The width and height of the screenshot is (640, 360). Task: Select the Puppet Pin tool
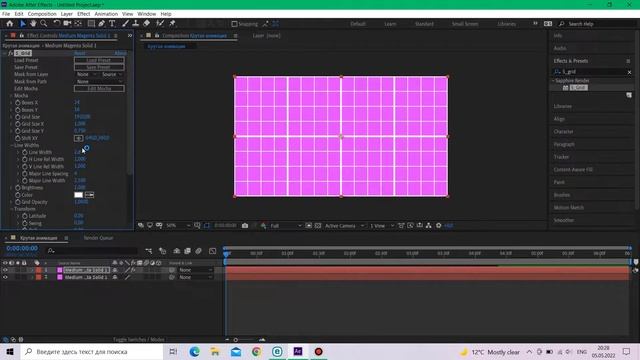[172, 24]
